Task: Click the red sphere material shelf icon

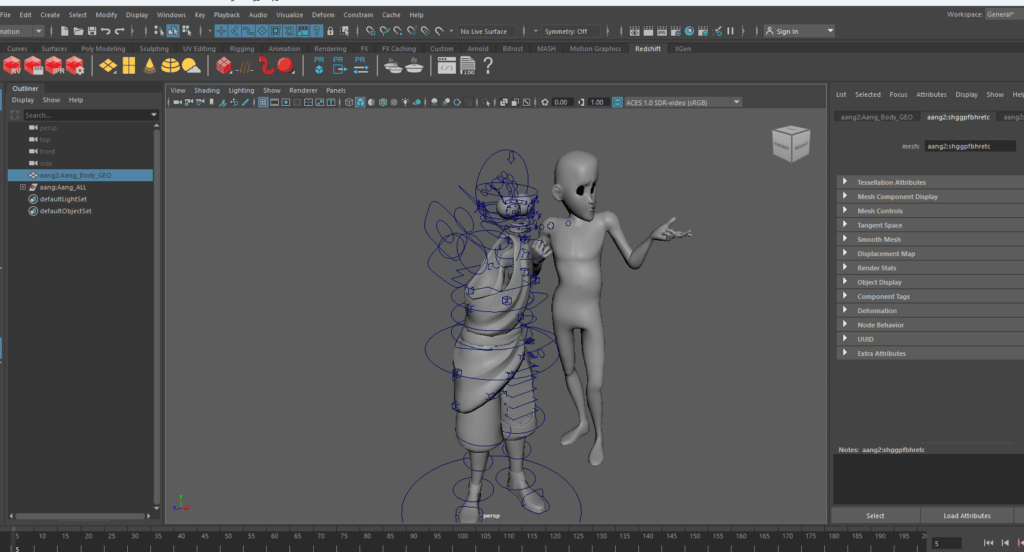Action: pyautogui.click(x=285, y=65)
